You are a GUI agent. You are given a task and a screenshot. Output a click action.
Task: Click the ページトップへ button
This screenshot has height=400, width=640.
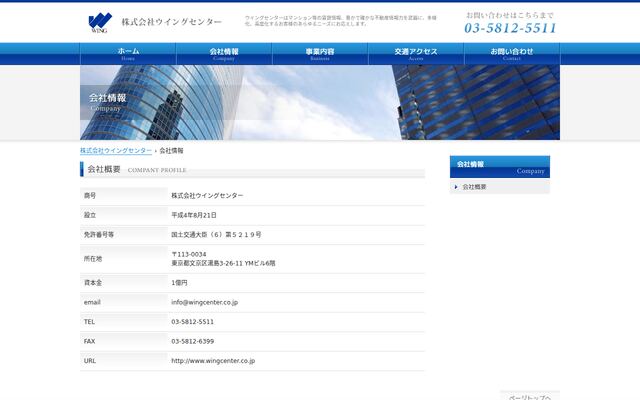click(529, 396)
